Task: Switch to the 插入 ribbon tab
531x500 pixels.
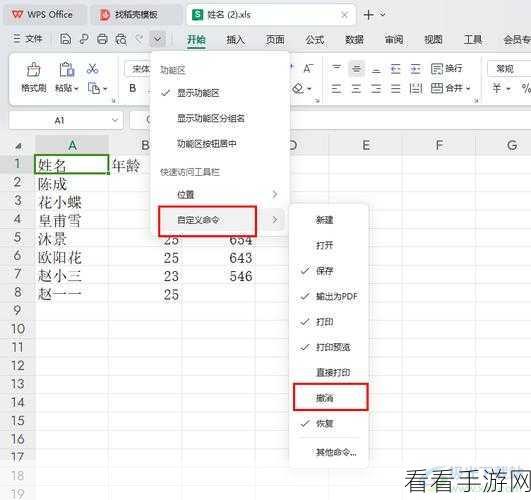Action: coord(236,40)
